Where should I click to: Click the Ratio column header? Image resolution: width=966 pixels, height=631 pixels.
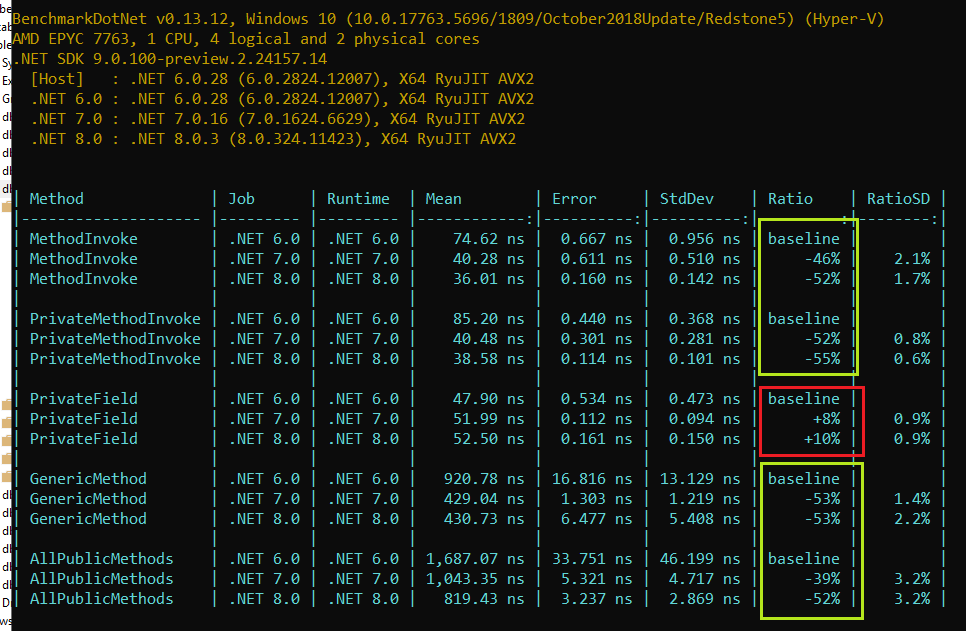tap(790, 198)
